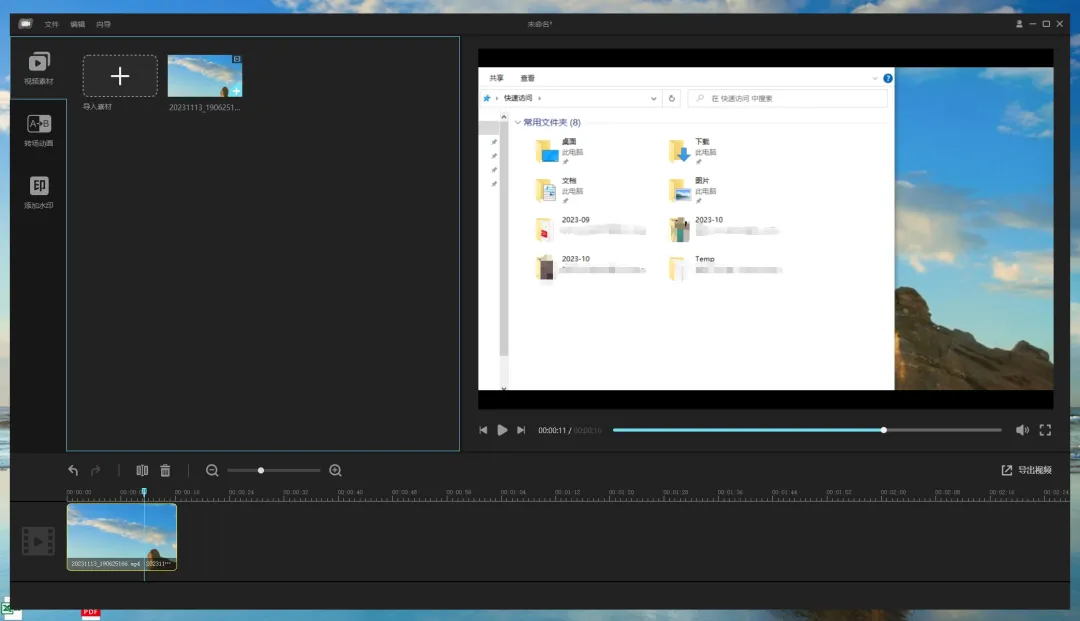Open the user account icon
Screen dimensions: 1080x621
pyautogui.click(x=1019, y=24)
